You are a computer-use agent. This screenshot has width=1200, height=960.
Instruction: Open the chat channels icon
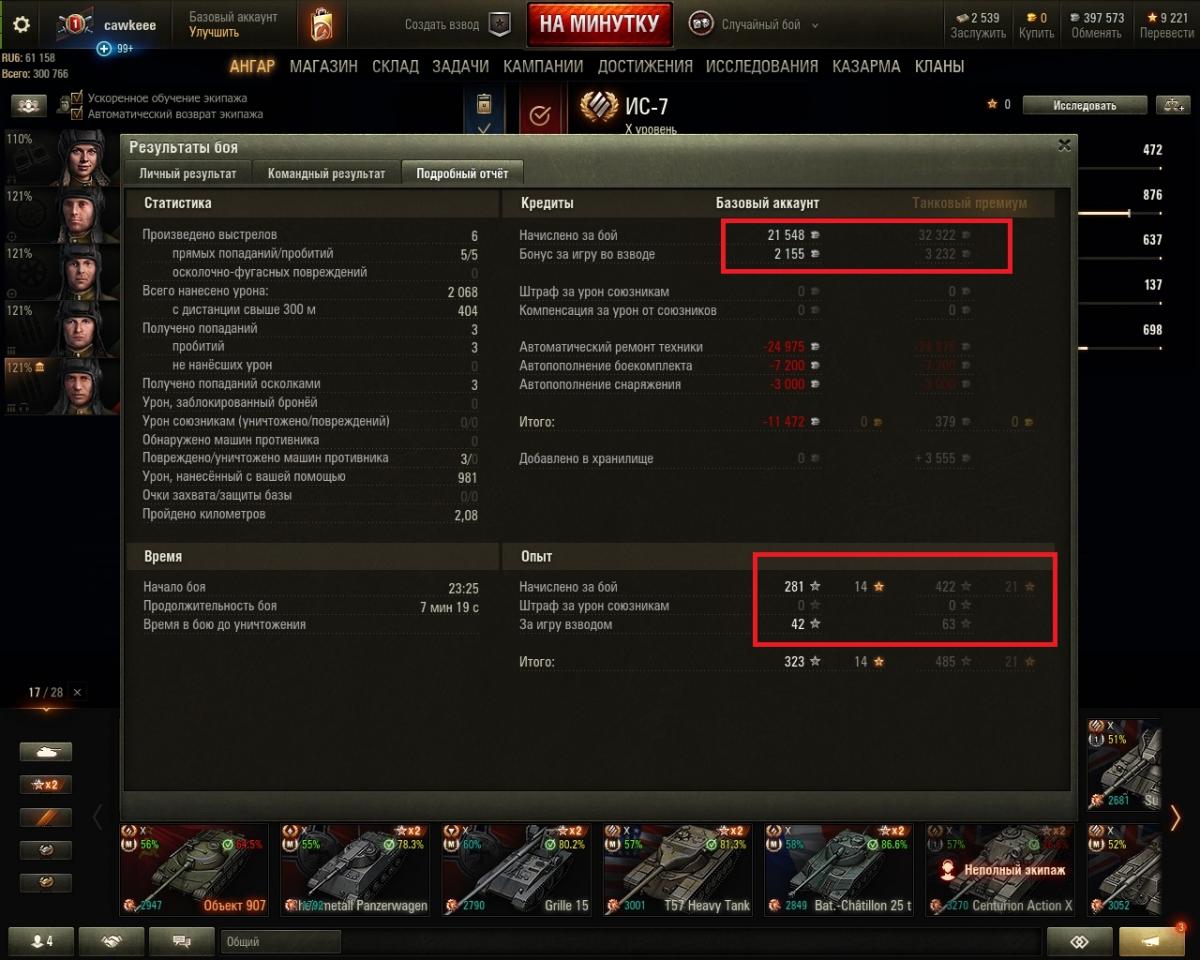(x=182, y=941)
